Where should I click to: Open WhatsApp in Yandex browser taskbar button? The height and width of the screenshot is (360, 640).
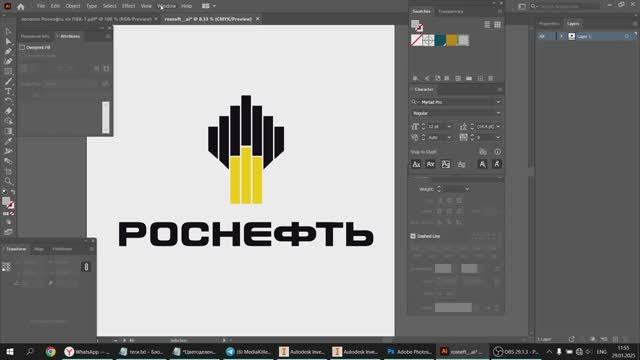(x=87, y=351)
